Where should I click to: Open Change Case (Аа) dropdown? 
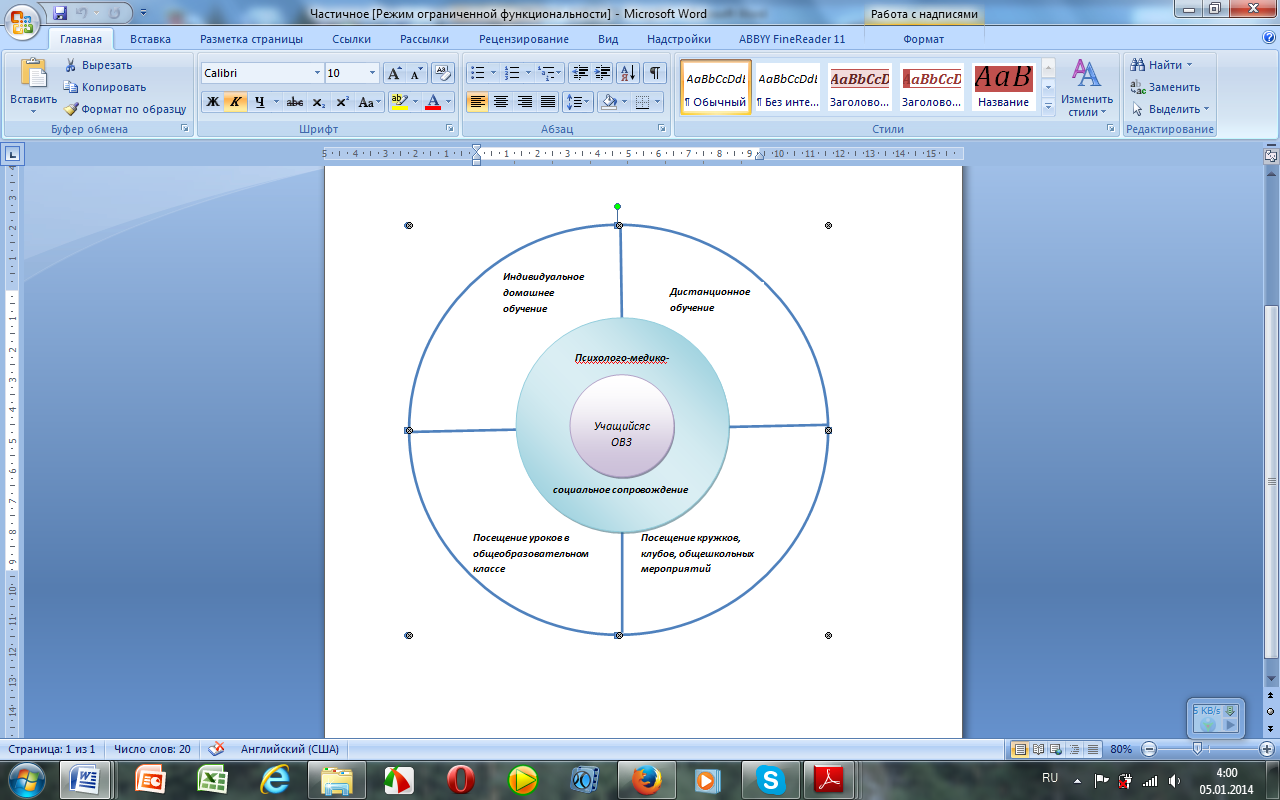pos(369,102)
